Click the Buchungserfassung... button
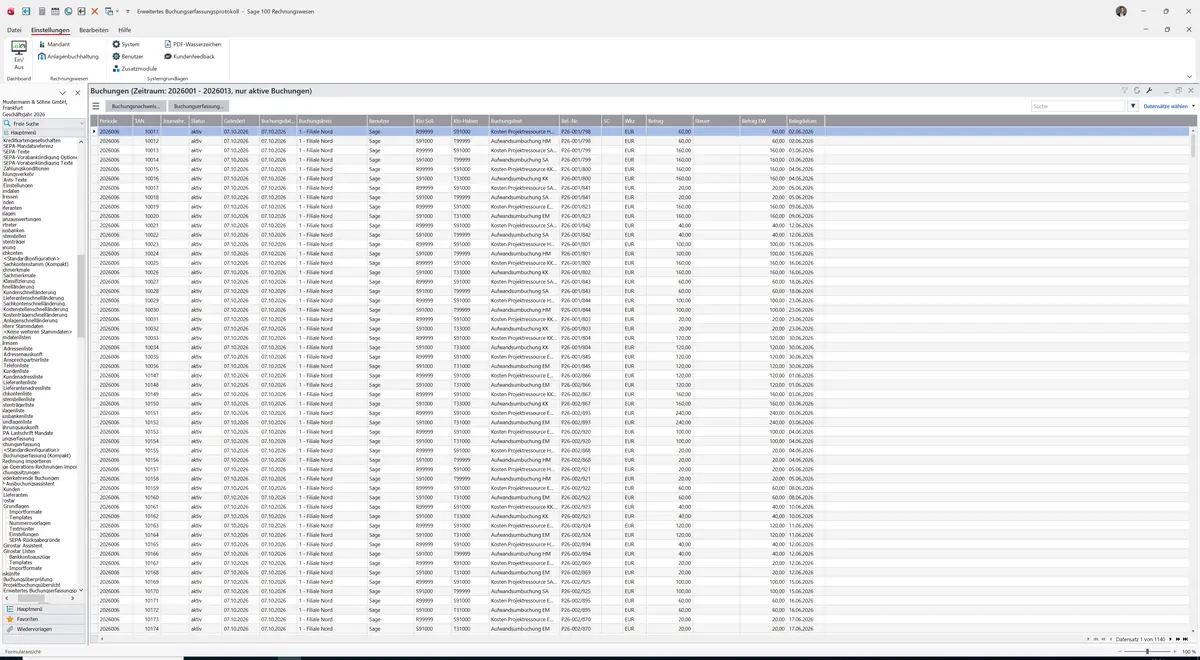 click(x=199, y=105)
